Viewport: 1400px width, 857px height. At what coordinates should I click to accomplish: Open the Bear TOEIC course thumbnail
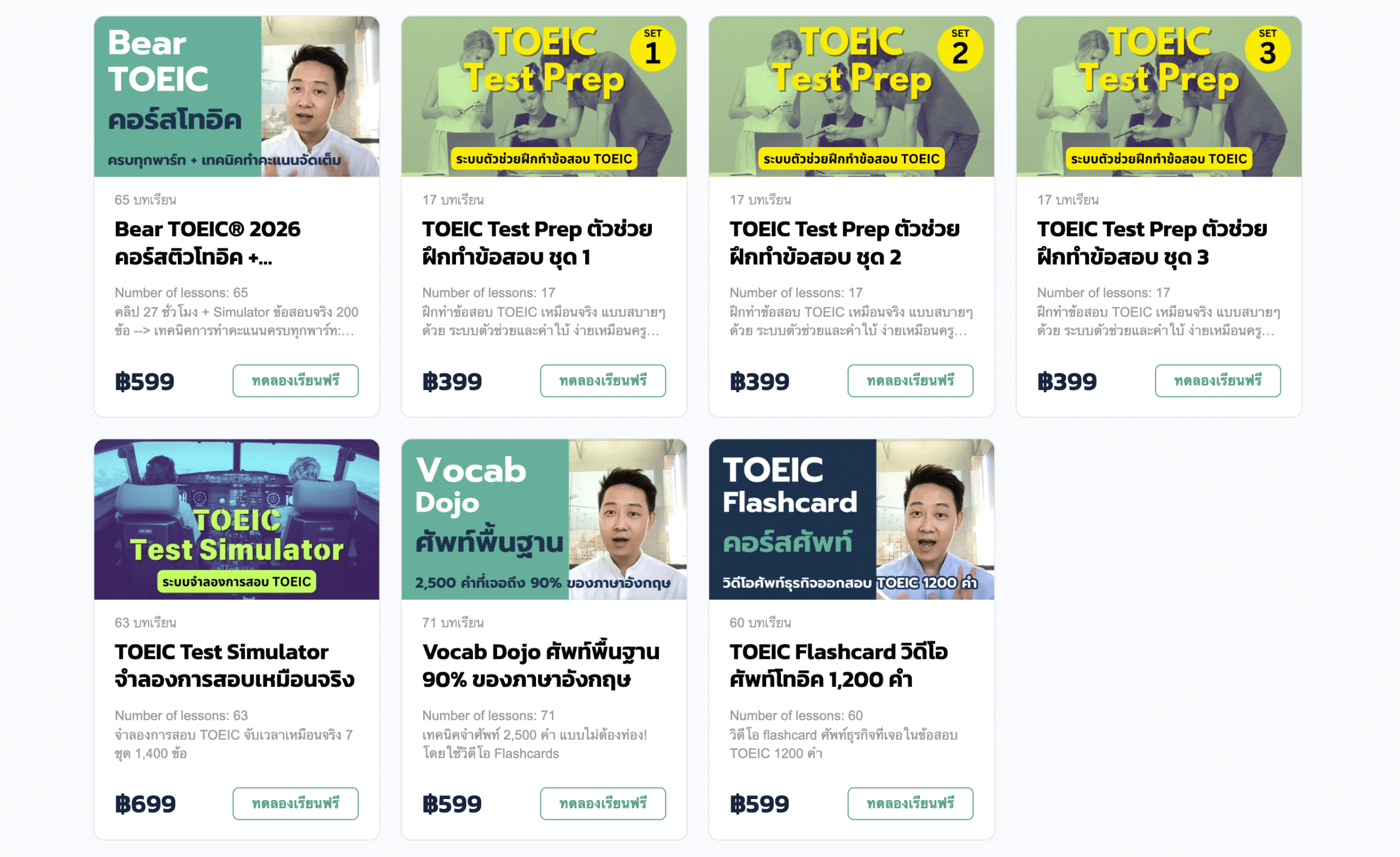tap(236, 97)
